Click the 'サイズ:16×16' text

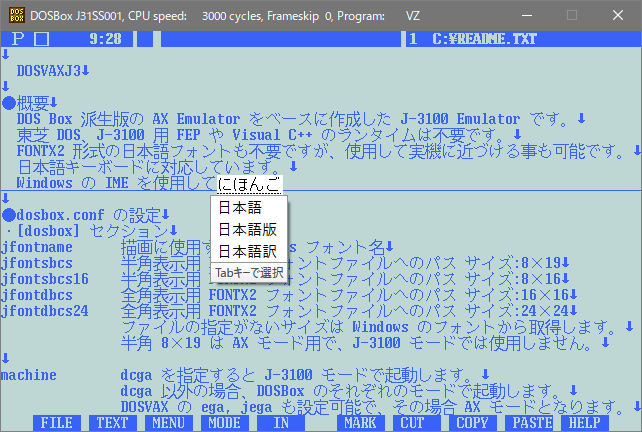(516, 295)
